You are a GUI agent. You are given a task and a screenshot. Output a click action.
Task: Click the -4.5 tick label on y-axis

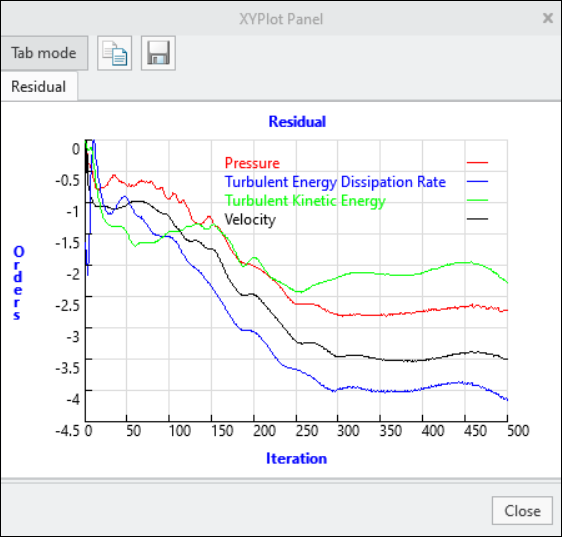tap(67, 431)
